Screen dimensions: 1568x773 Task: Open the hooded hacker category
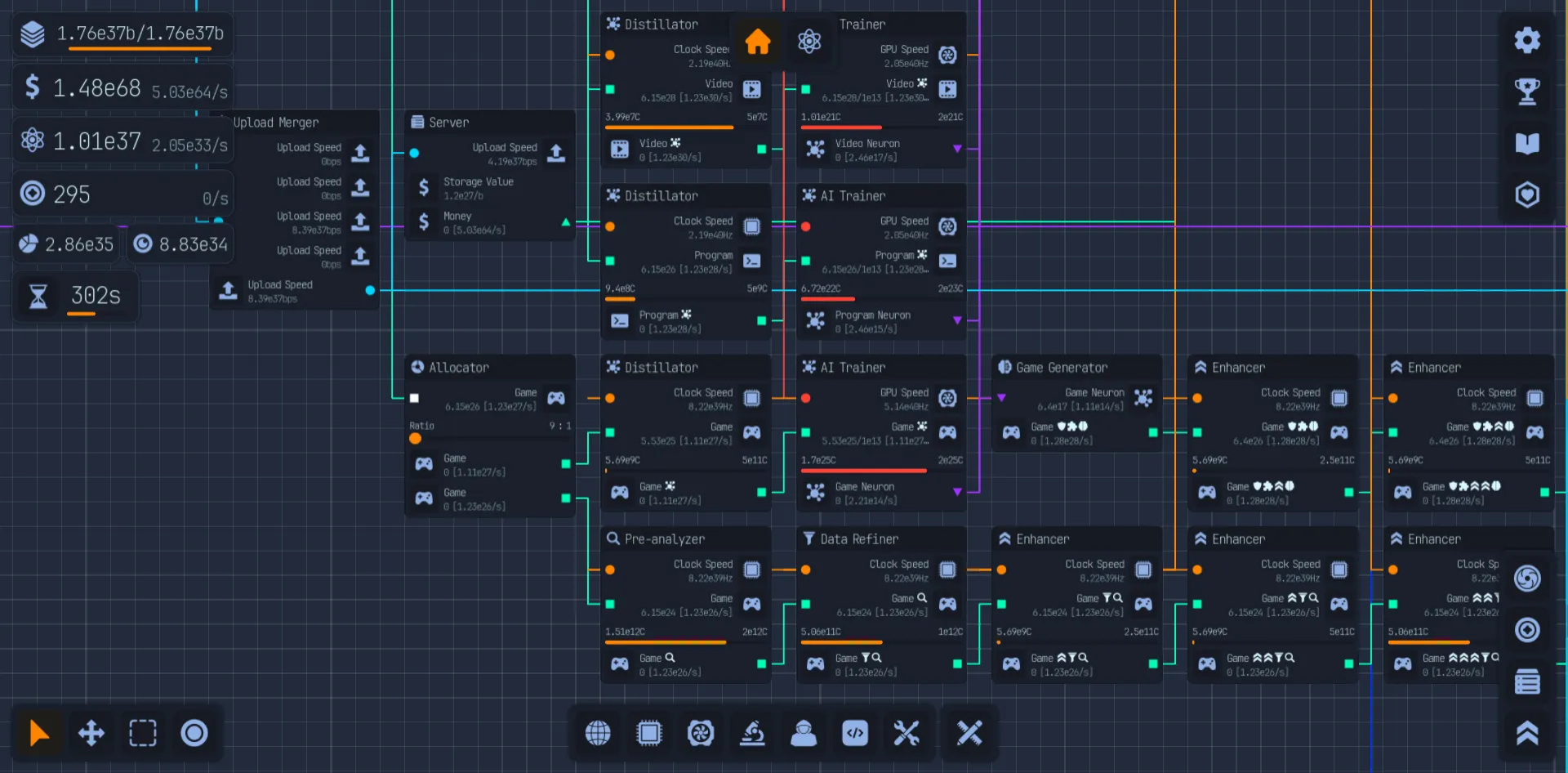point(804,733)
